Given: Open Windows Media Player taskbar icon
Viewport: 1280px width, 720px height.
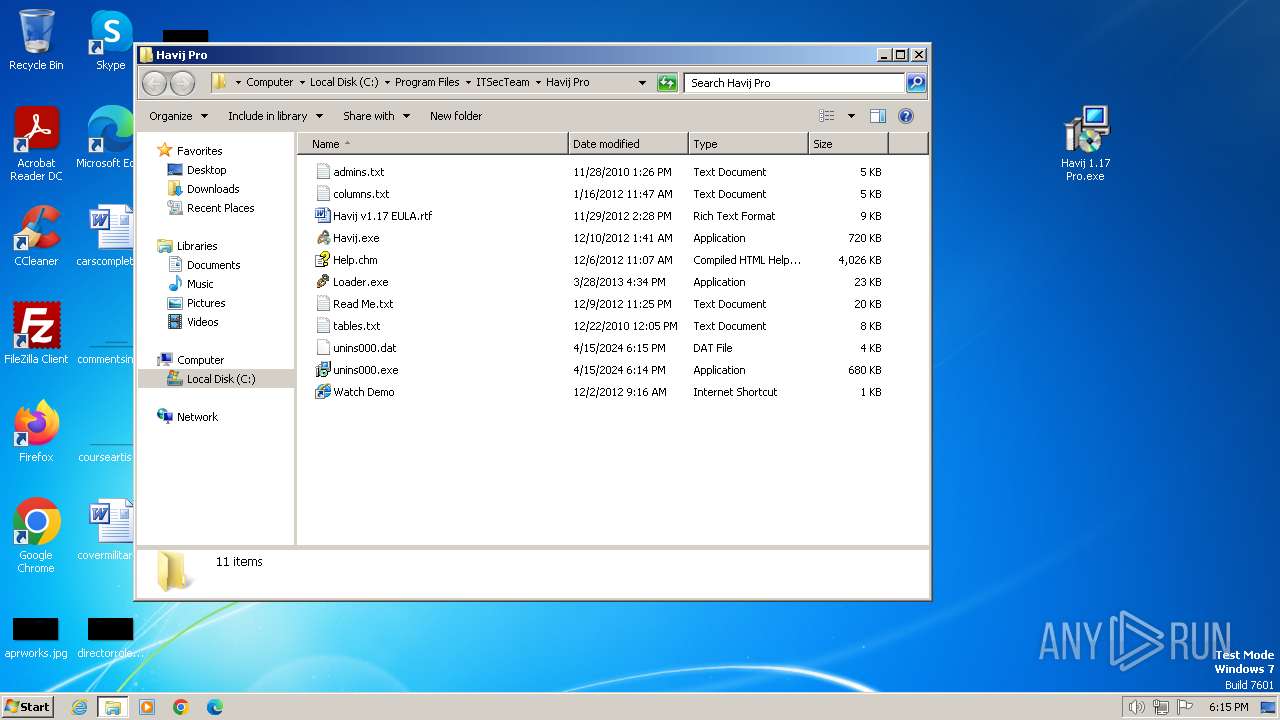Looking at the screenshot, I should [x=147, y=707].
